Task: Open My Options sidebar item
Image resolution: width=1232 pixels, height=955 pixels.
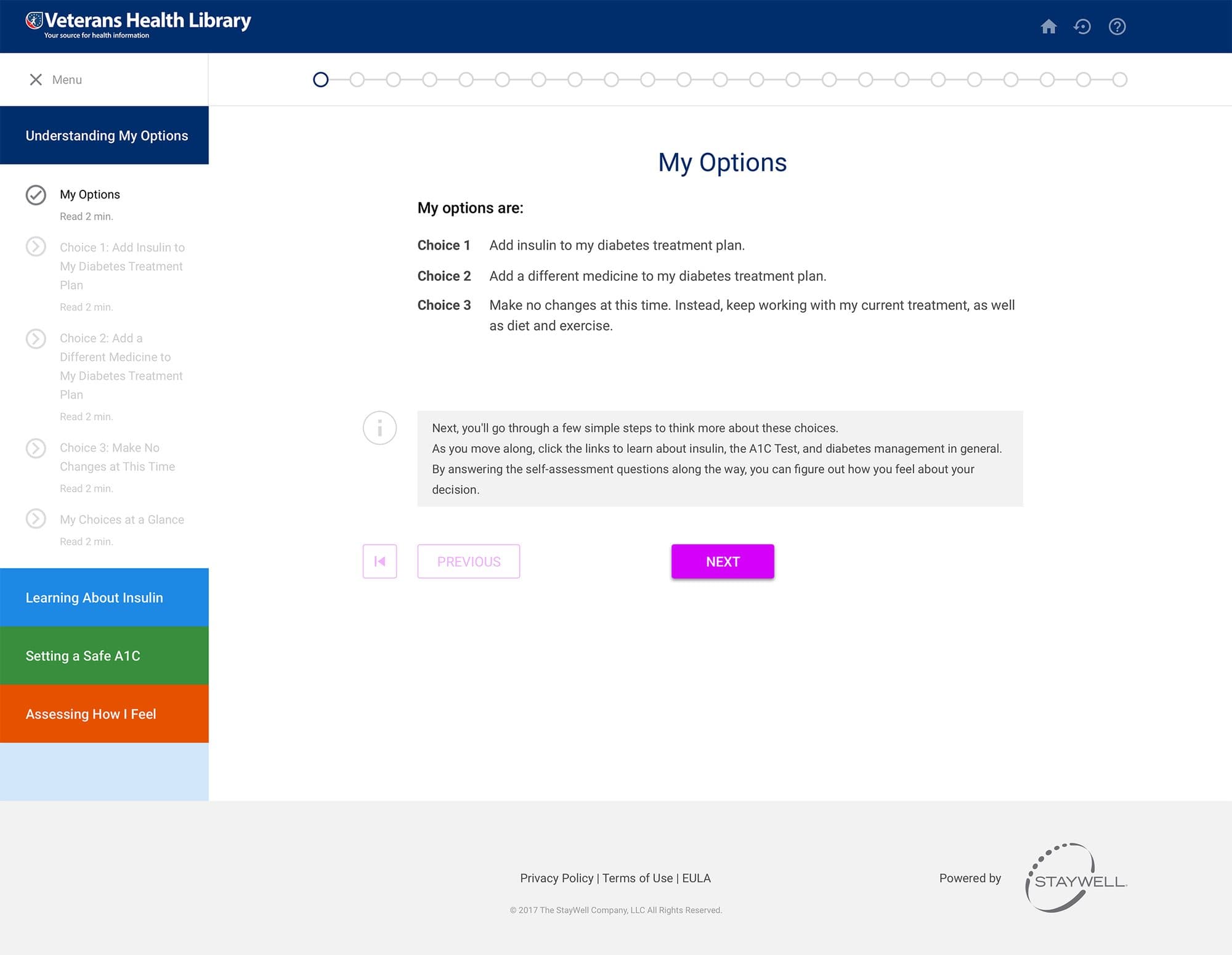Action: click(90, 195)
